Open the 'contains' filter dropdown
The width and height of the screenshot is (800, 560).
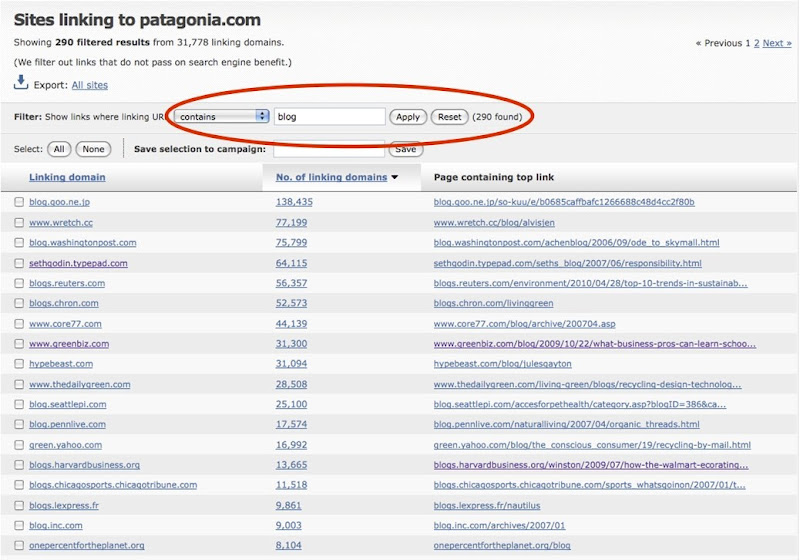221,116
